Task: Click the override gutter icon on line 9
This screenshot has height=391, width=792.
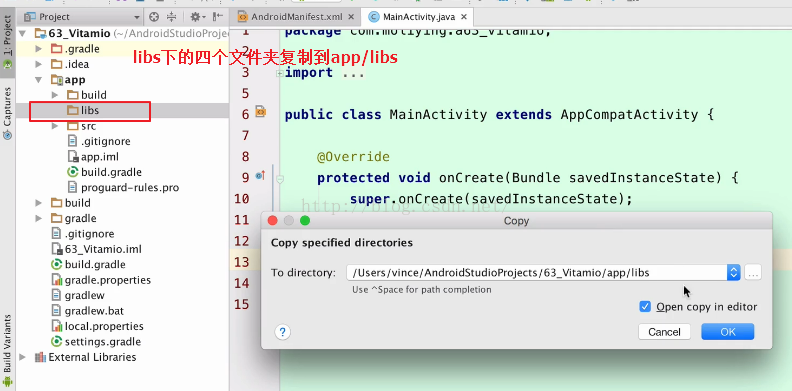Action: (260, 176)
